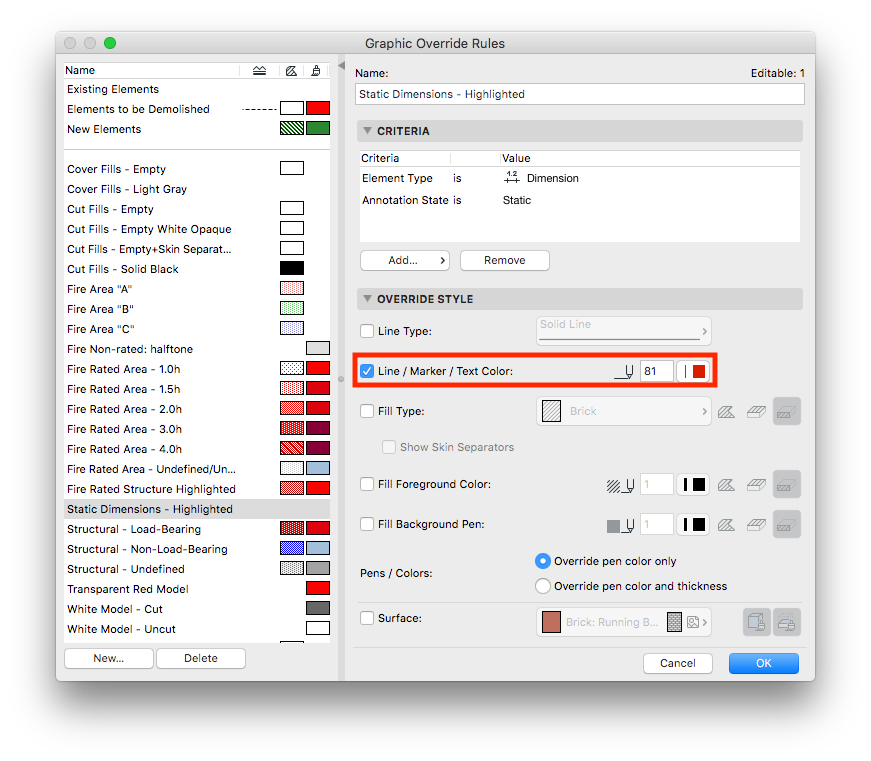Screen dimensions: 871x761
Task: Click the Delete rule button
Action: coord(201,658)
